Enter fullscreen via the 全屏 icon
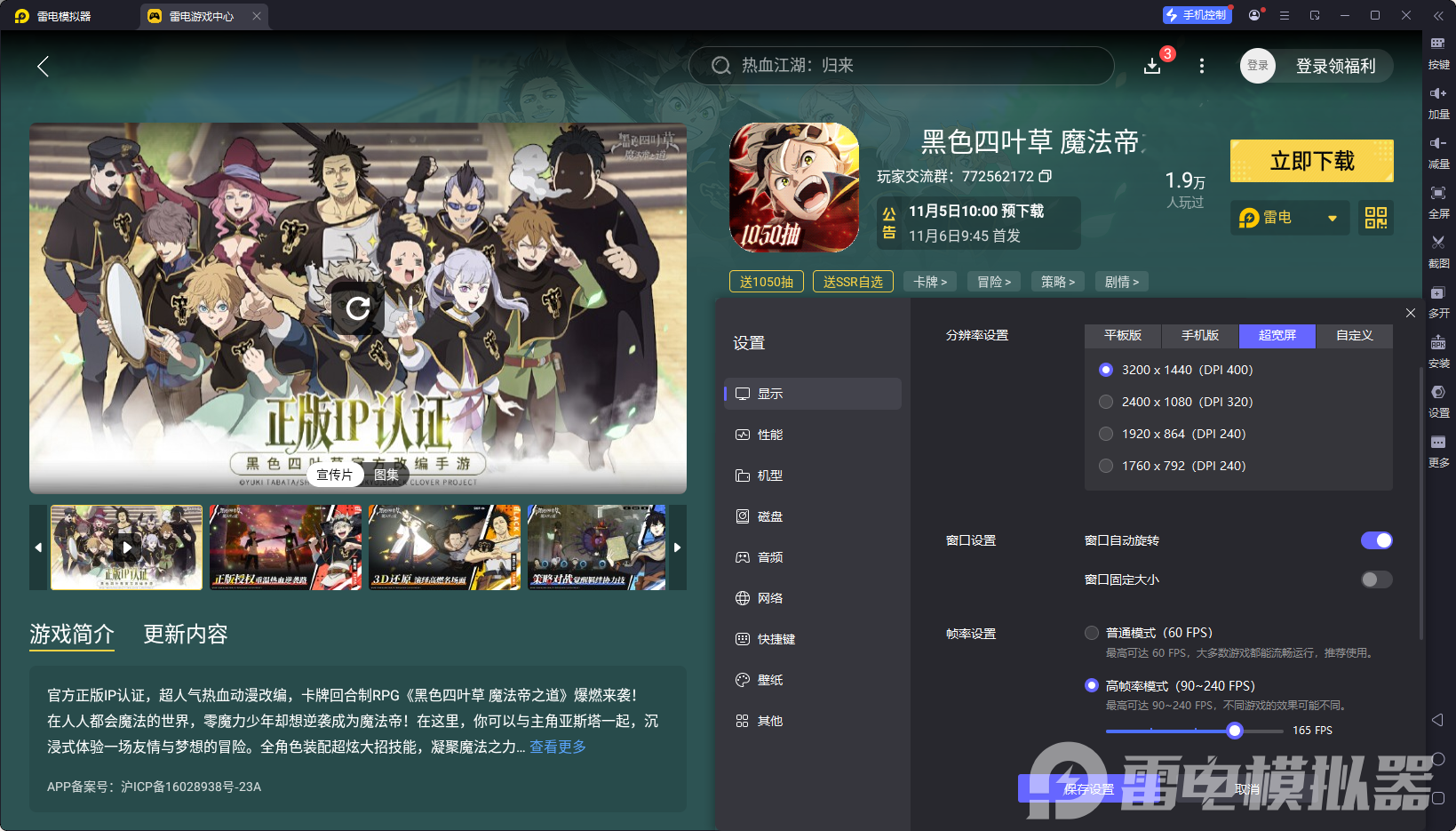Image resolution: width=1456 pixels, height=831 pixels. 1439,202
